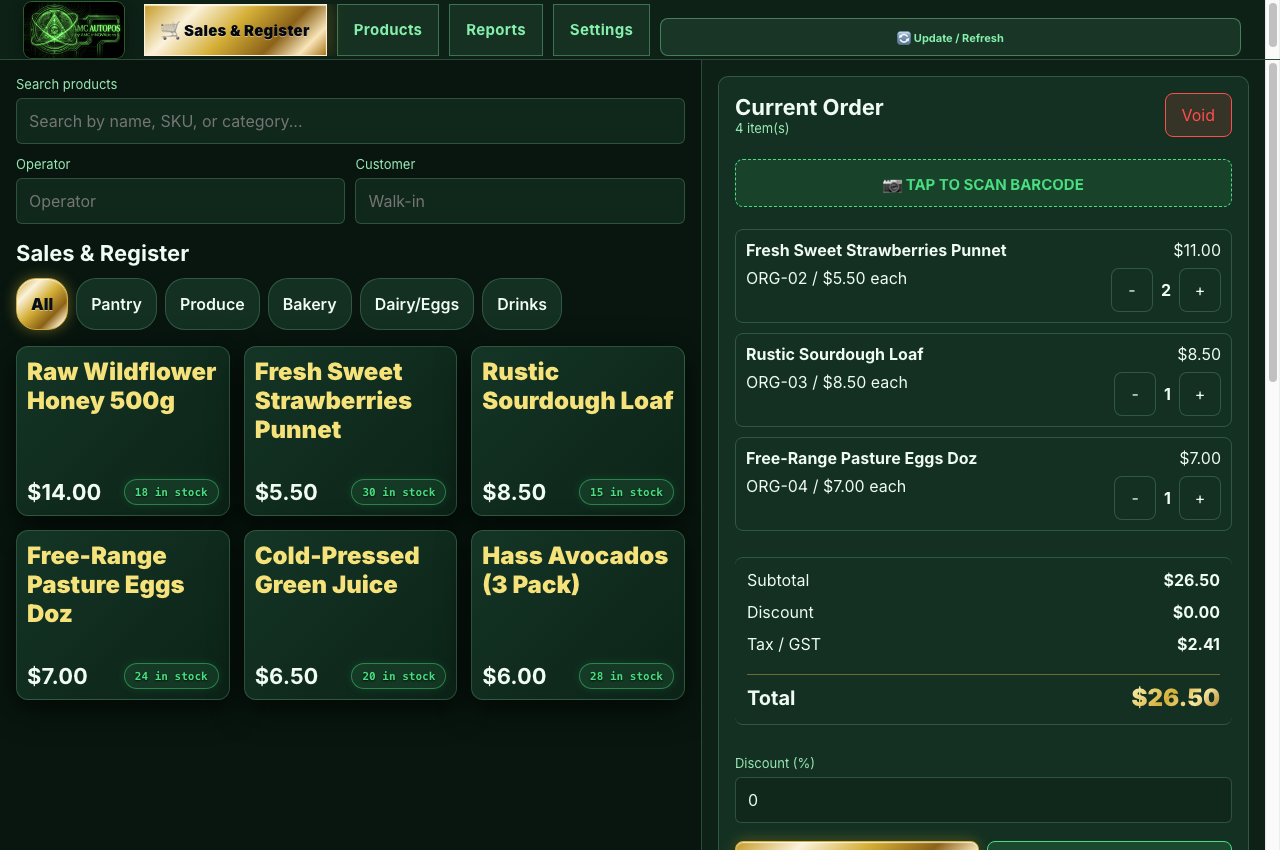Open the Reports tab
The height and width of the screenshot is (850, 1280).
(496, 30)
